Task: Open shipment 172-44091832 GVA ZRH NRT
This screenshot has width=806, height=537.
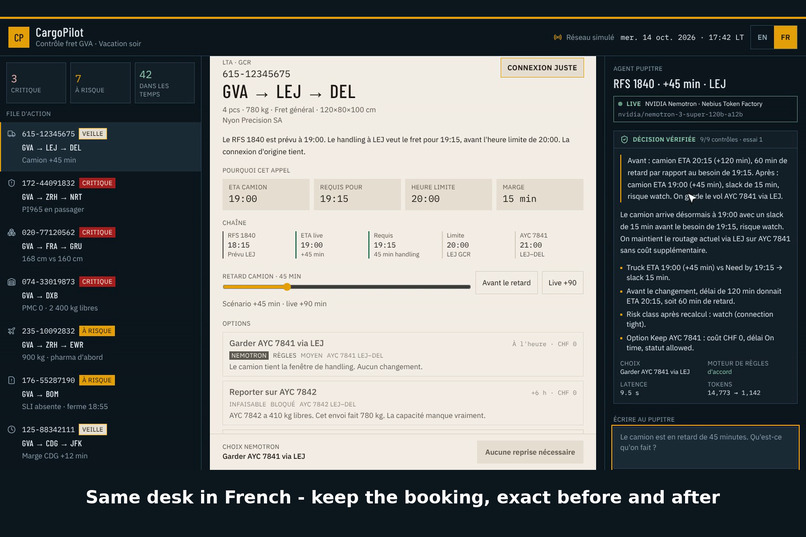Action: [x=101, y=196]
